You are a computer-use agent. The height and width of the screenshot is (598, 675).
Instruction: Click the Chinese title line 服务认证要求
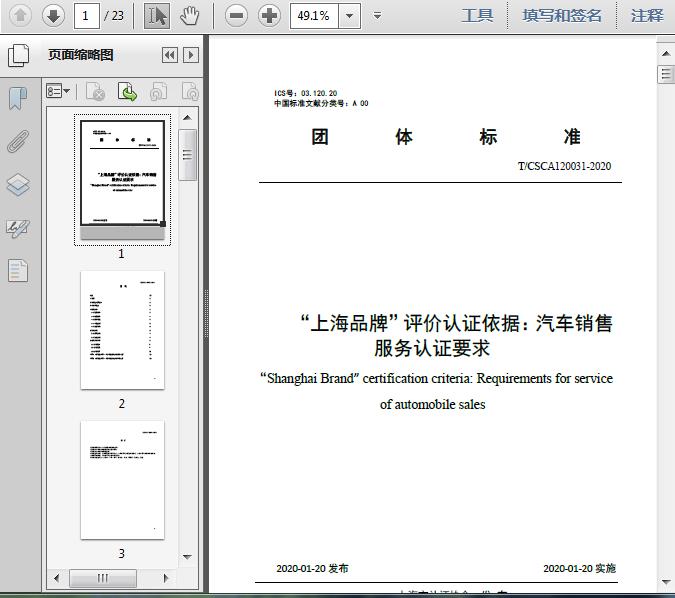click(432, 348)
